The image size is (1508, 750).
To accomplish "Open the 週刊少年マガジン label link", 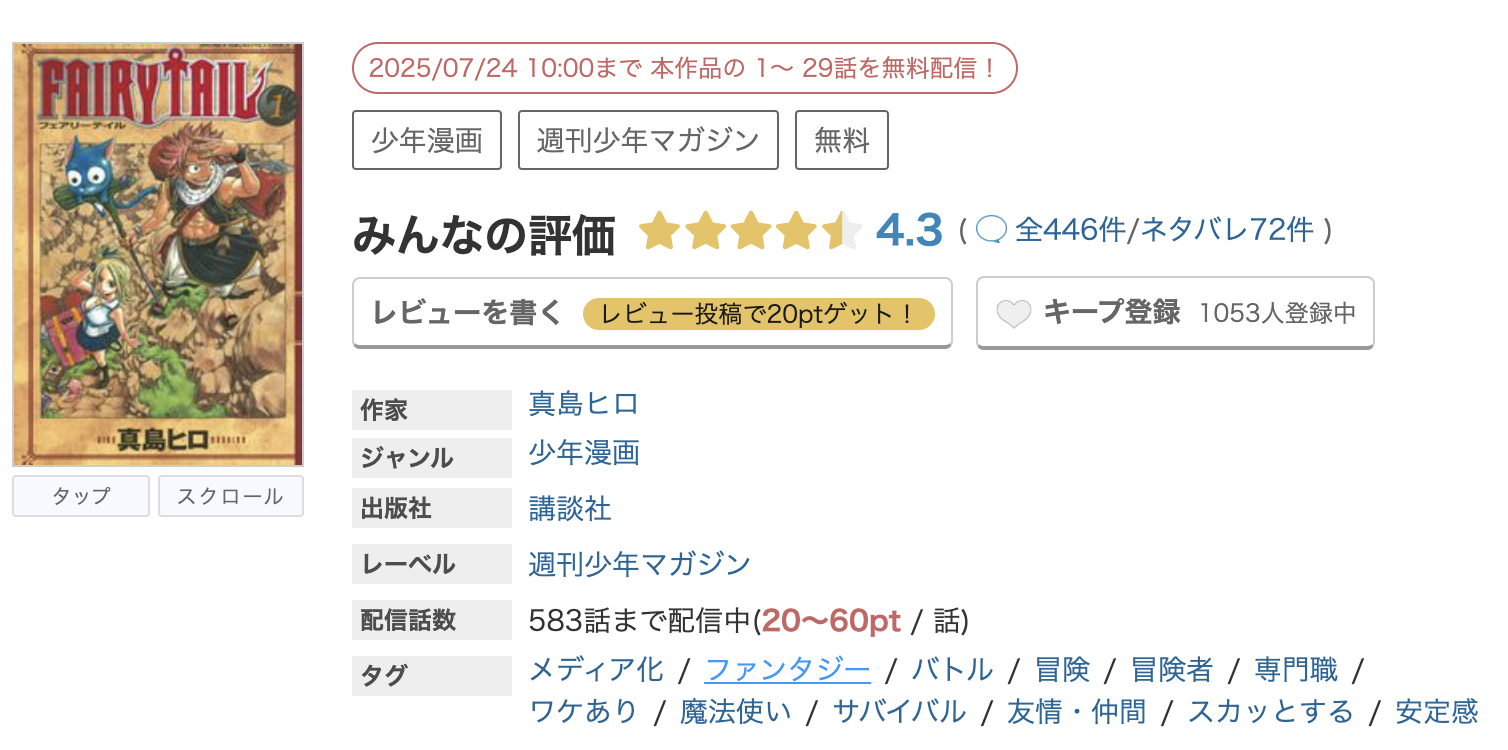I will point(639,564).
